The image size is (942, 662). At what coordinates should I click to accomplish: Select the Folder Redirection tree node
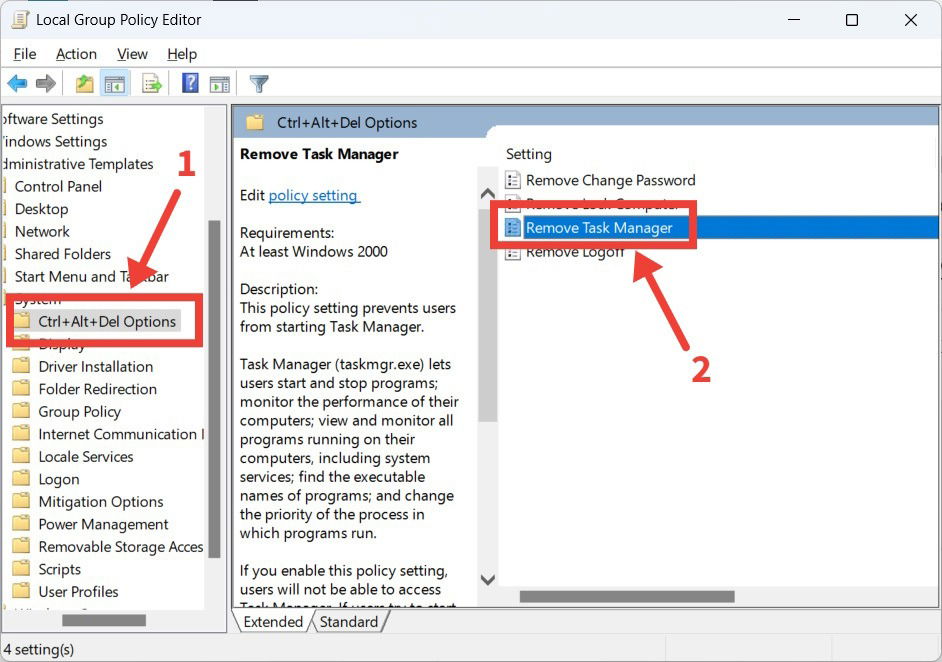point(97,389)
